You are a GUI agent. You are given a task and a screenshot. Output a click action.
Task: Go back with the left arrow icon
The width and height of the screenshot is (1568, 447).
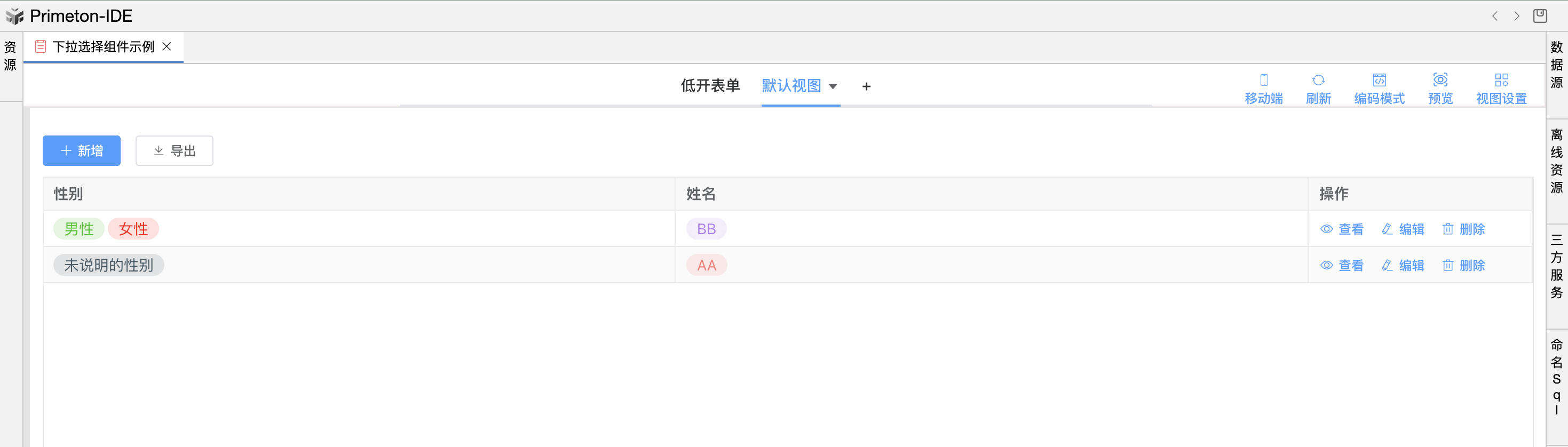coord(1494,17)
